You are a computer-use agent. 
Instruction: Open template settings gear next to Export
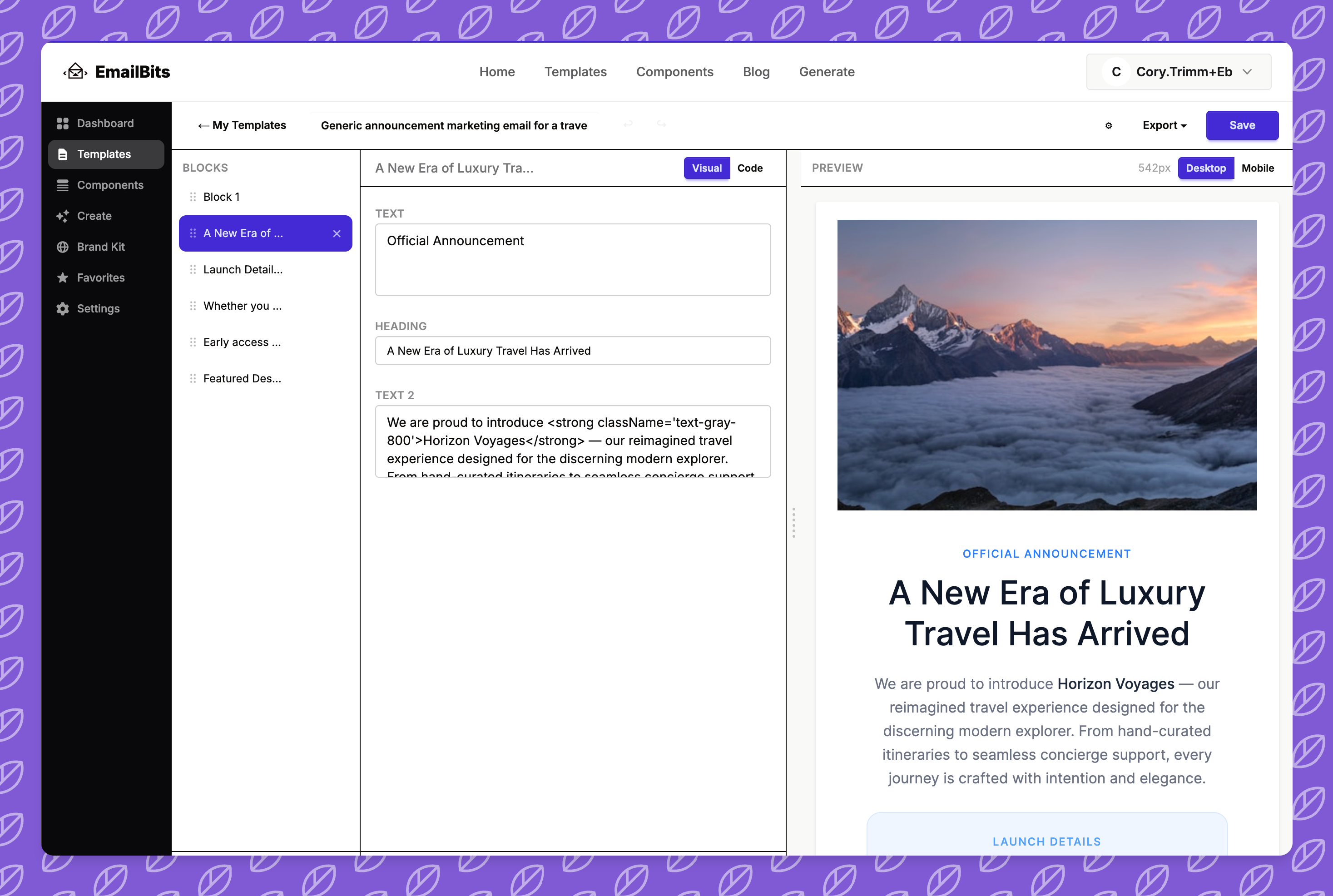[1109, 125]
